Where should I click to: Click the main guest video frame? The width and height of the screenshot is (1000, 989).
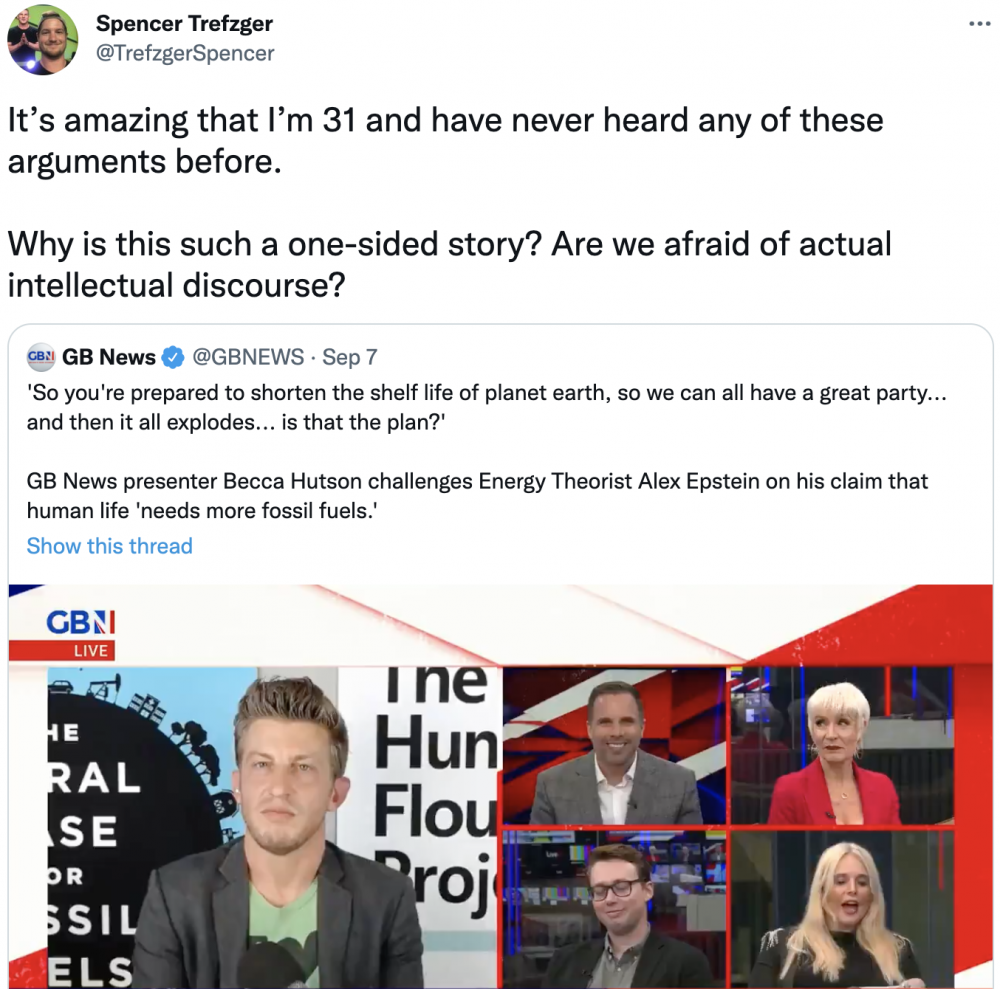pyautogui.click(x=274, y=827)
